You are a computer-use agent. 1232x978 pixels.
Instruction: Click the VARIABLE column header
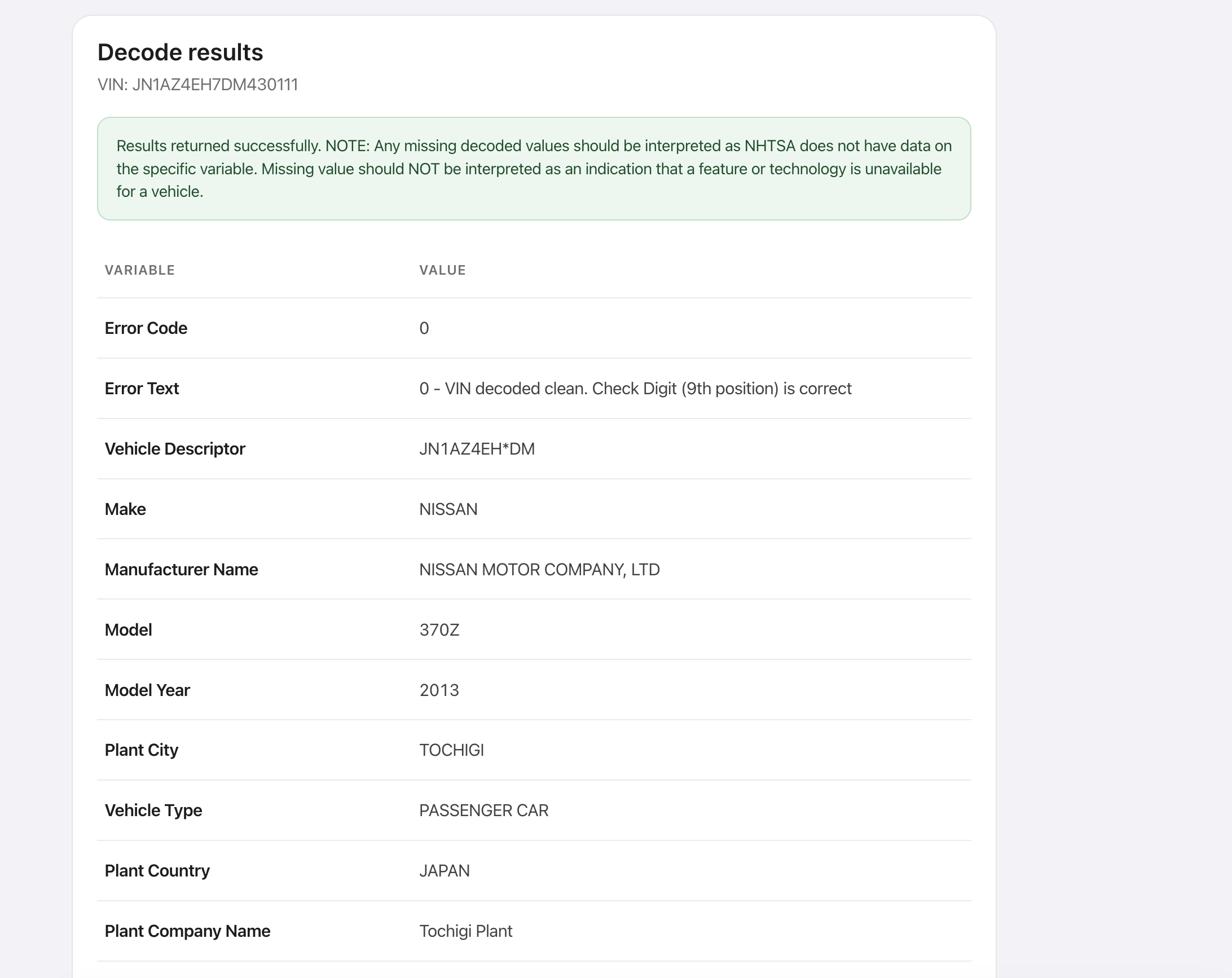point(139,270)
